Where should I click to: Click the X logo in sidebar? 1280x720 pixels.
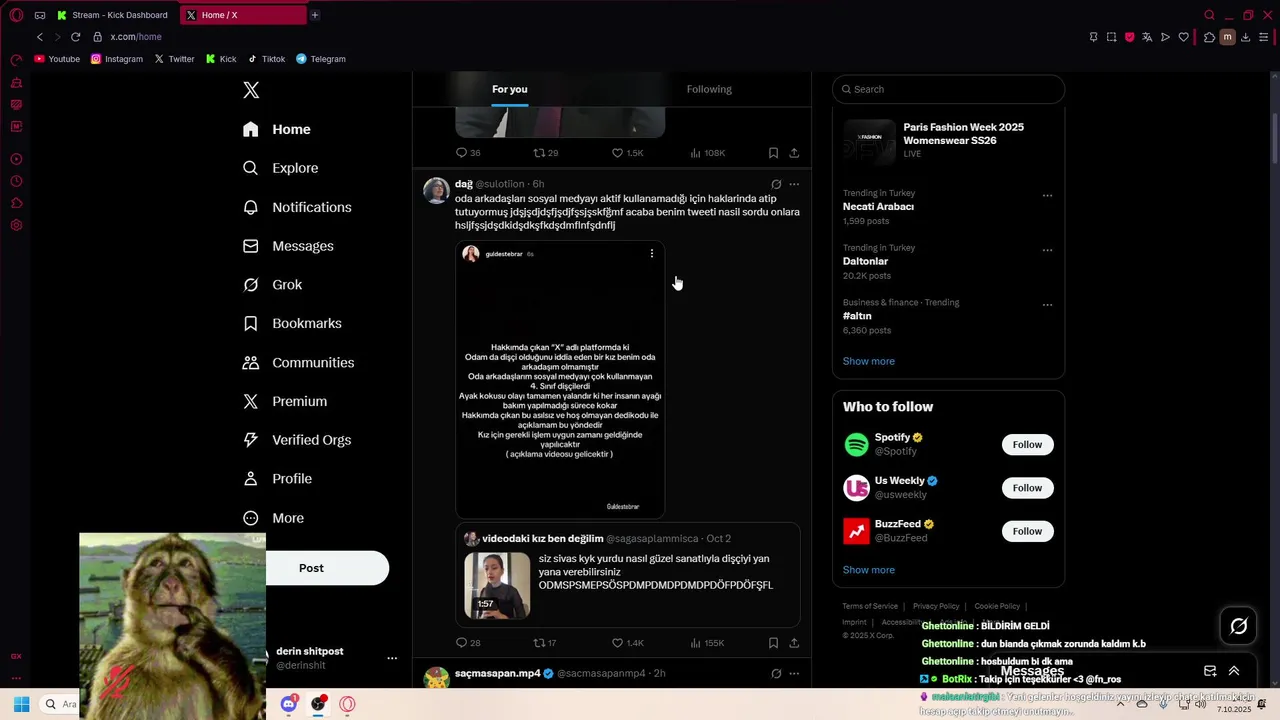[251, 90]
